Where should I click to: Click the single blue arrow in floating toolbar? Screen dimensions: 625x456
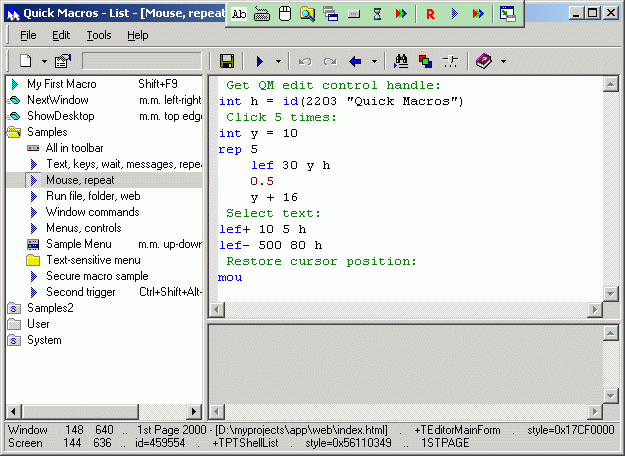pos(455,14)
